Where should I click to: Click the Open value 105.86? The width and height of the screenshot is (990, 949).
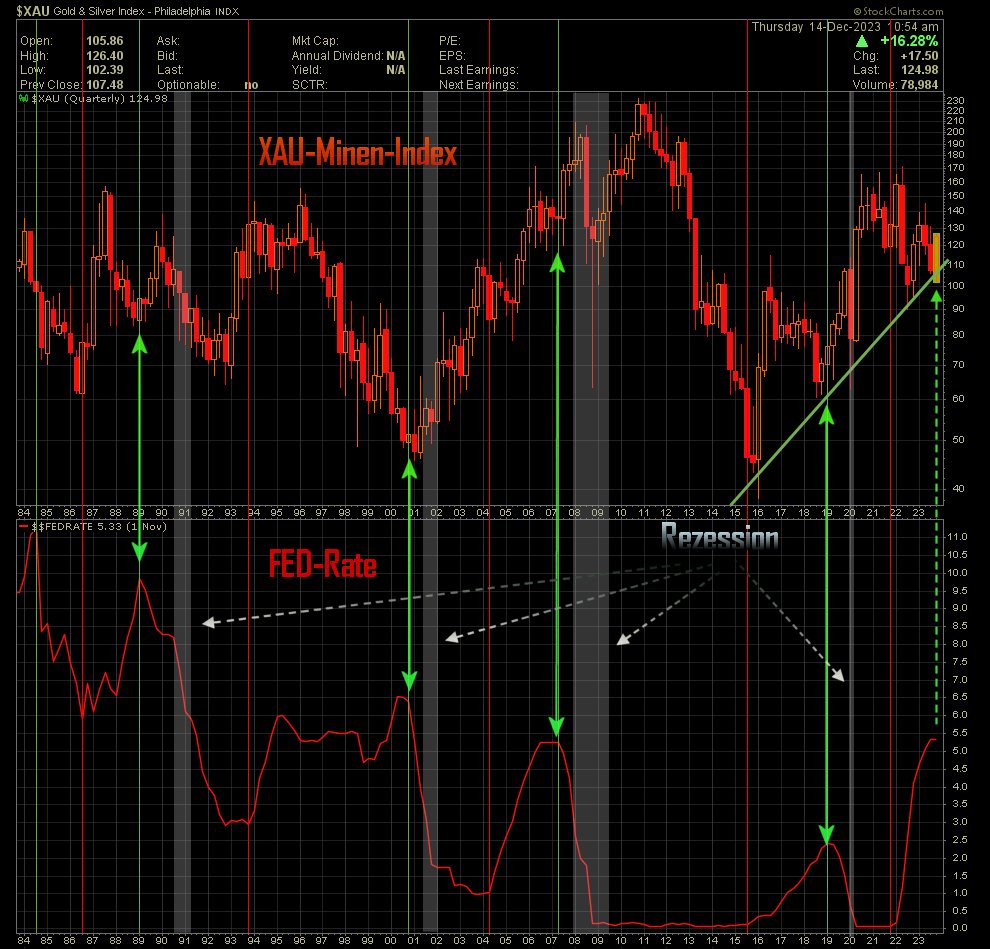click(x=105, y=41)
